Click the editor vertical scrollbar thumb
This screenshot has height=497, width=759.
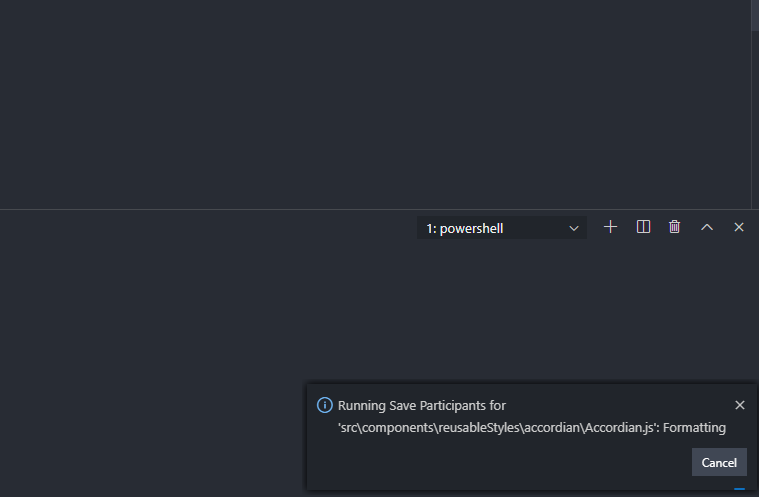[x=755, y=15]
